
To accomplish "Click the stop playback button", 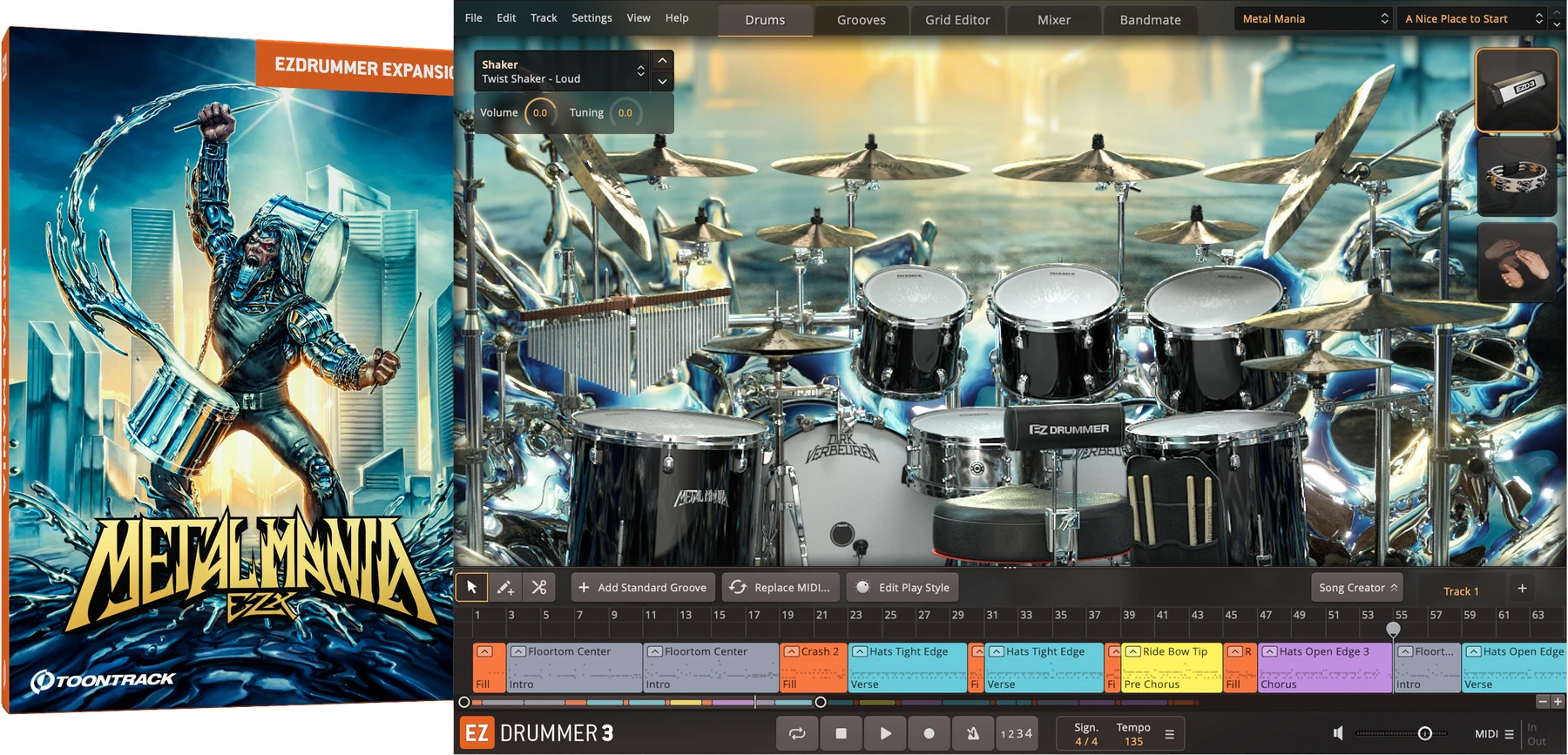I will (x=841, y=733).
